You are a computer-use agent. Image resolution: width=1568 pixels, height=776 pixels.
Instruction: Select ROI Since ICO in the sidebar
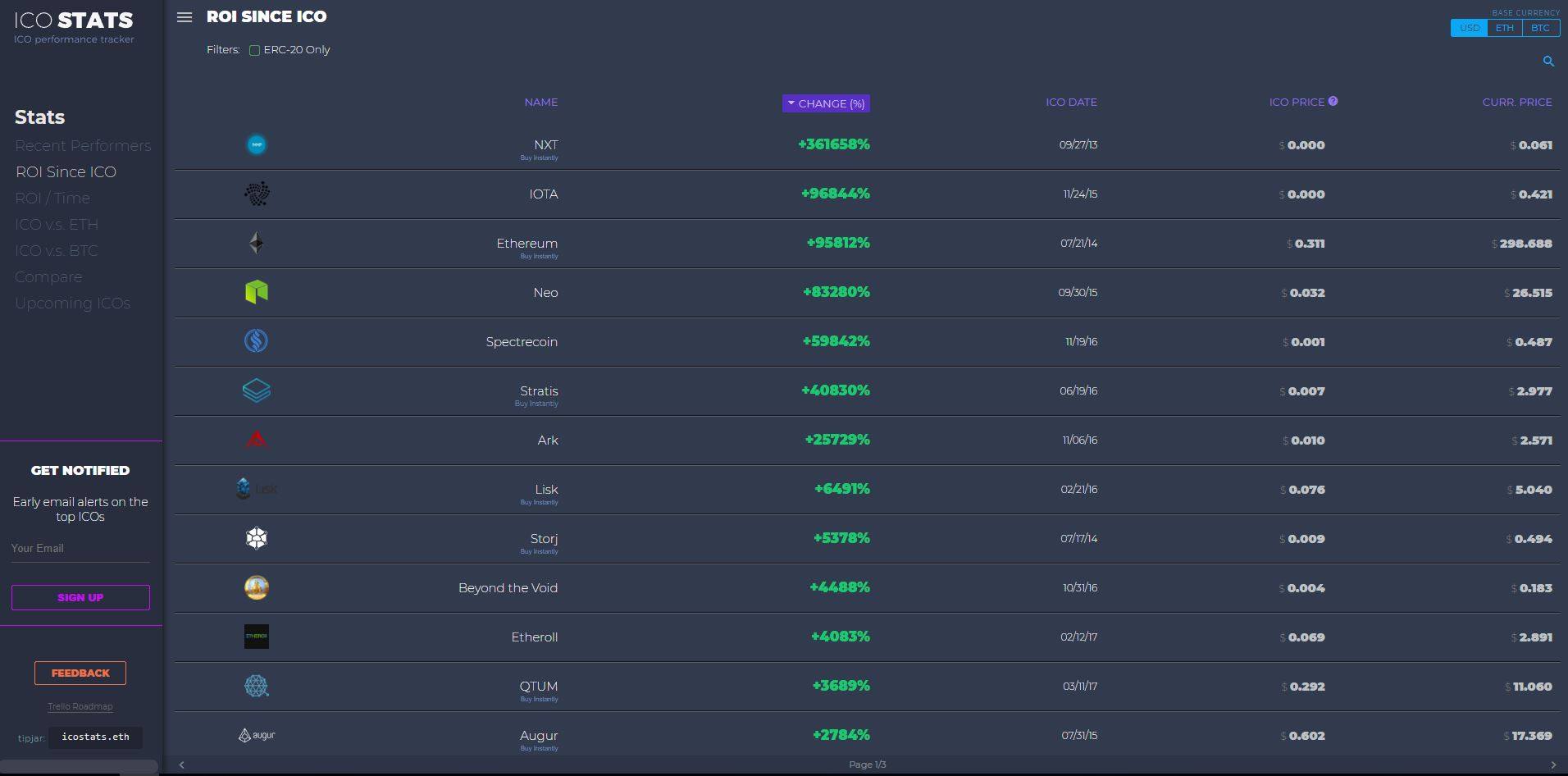point(66,171)
